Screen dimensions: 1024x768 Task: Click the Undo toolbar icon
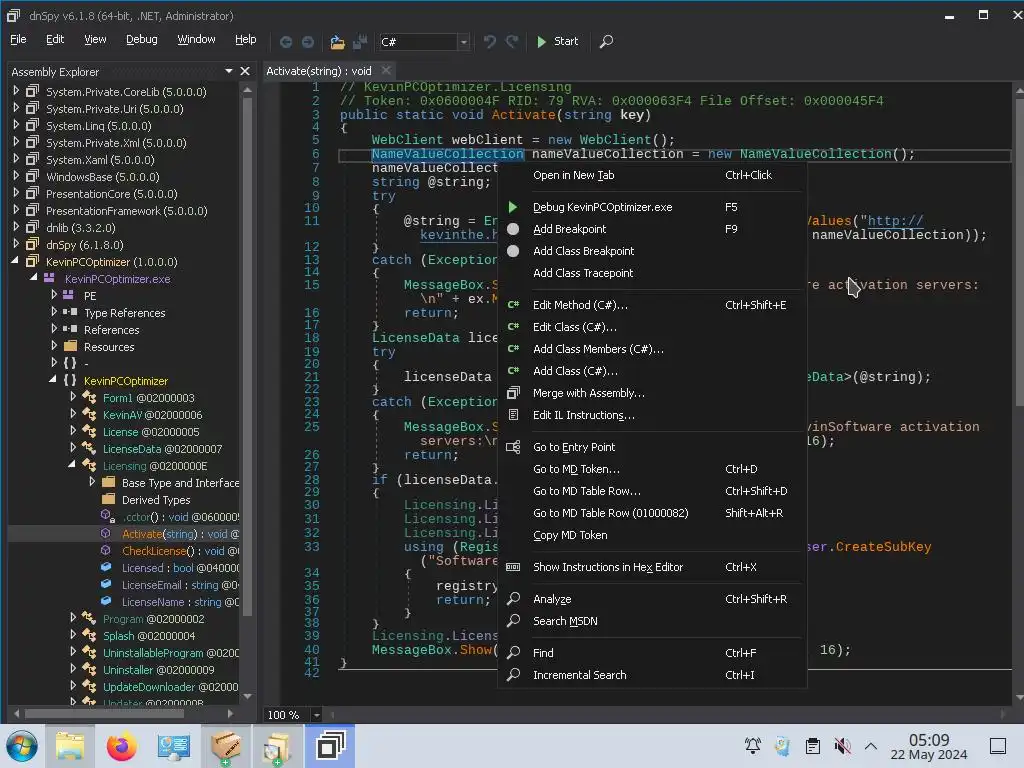(x=490, y=42)
